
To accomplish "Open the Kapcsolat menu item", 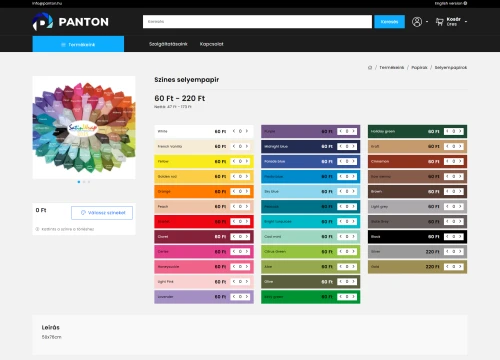I will pos(212,44).
